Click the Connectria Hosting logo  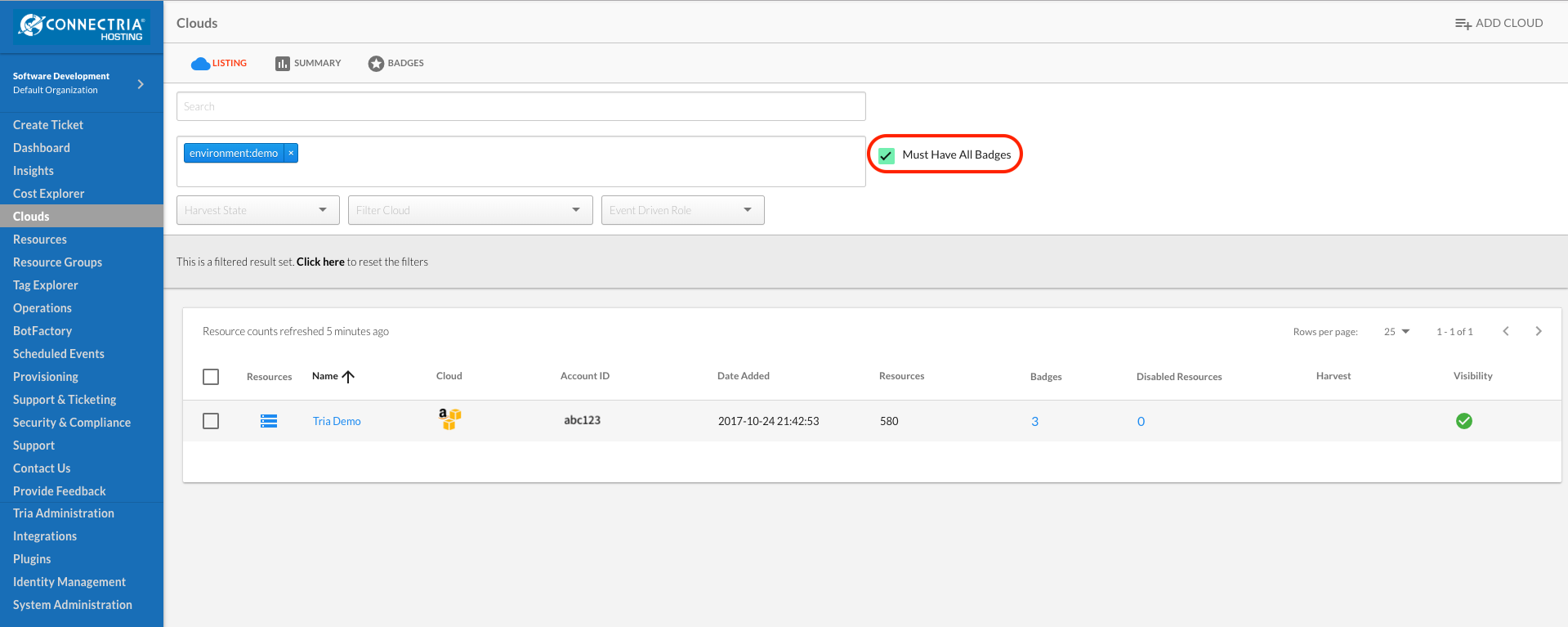(x=82, y=27)
